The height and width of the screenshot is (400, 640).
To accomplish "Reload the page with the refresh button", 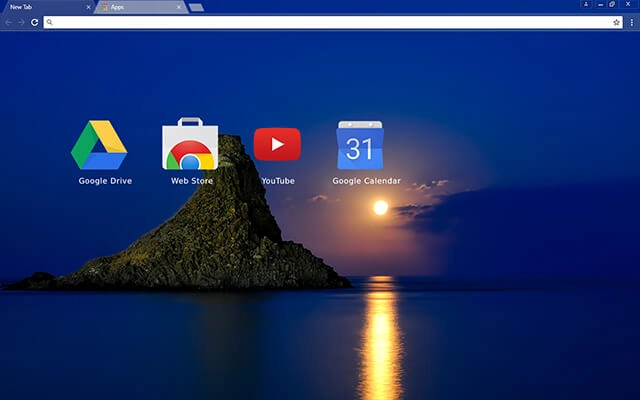I will [35, 22].
